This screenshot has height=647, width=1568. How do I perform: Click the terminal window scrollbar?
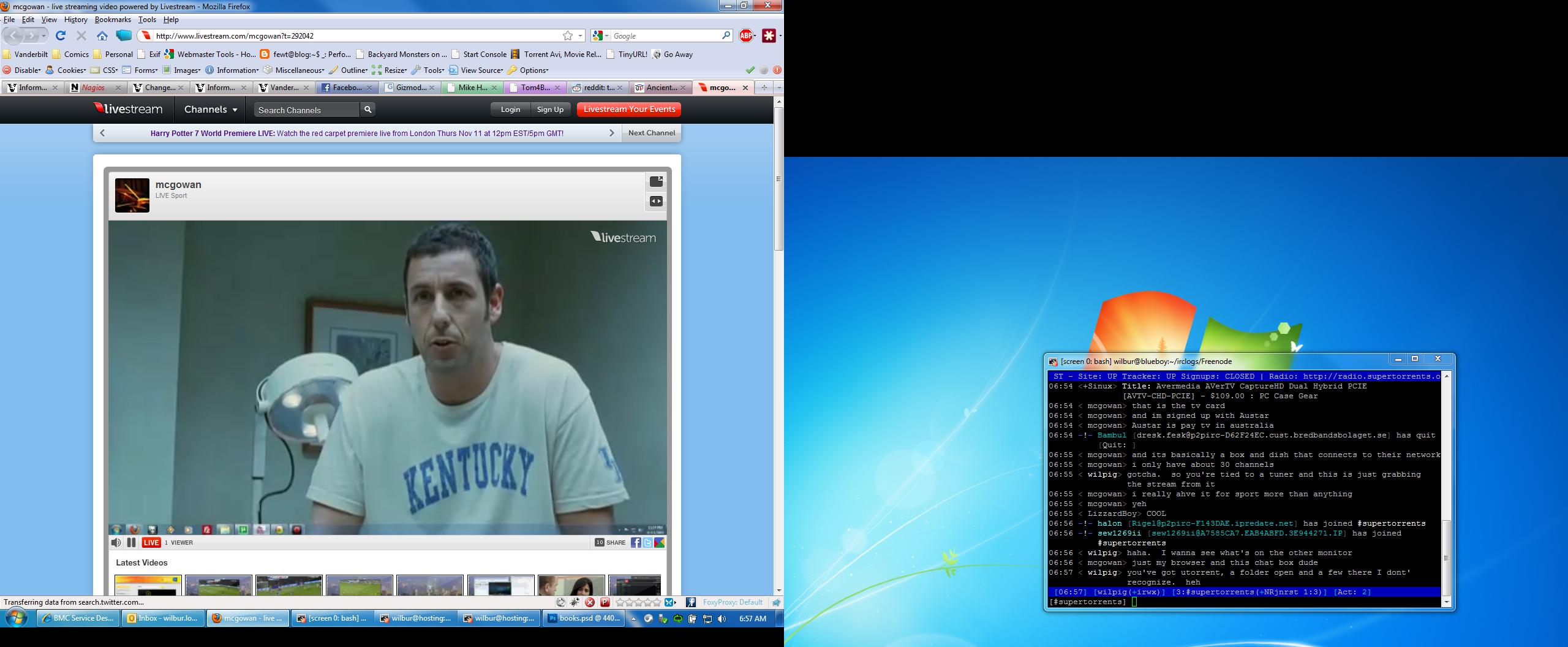coord(1447,557)
